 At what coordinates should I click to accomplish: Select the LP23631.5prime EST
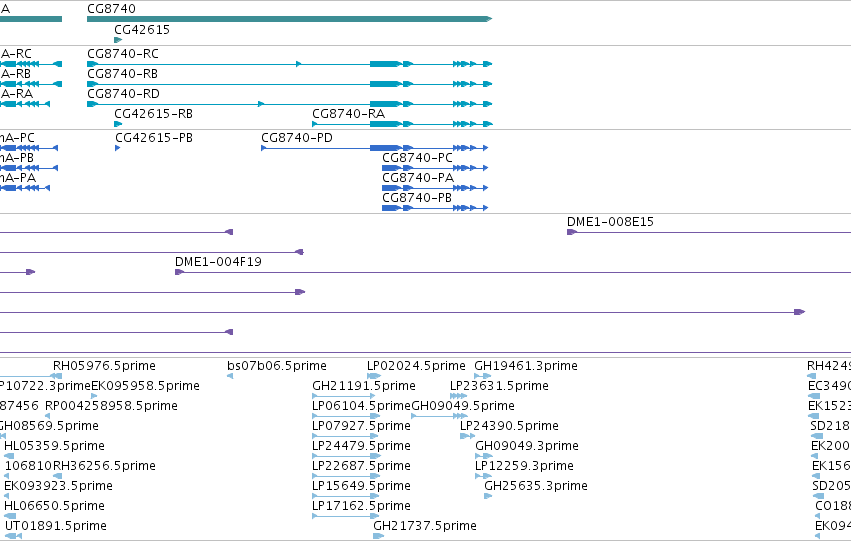tap(458, 396)
